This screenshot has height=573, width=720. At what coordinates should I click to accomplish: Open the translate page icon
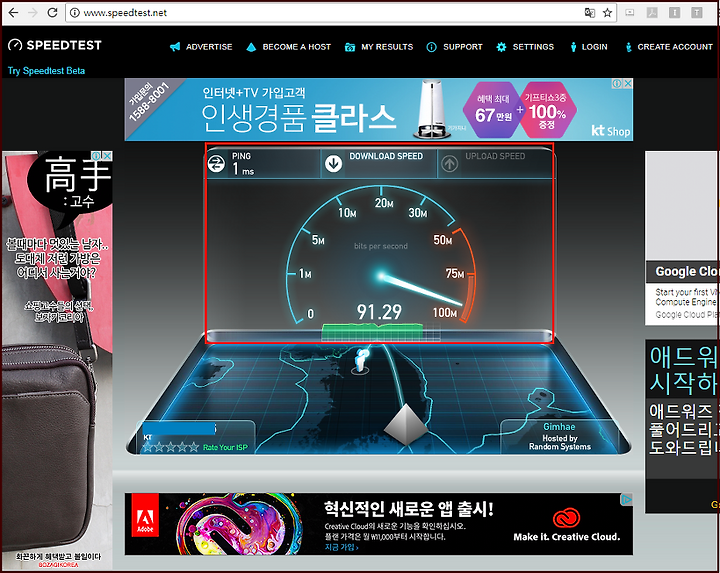tap(590, 13)
